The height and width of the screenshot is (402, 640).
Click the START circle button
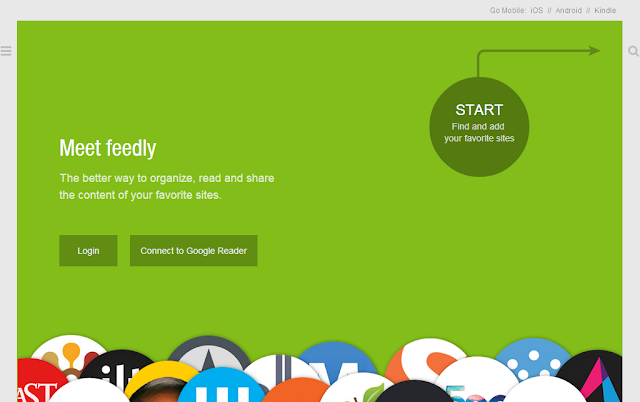[479, 127]
